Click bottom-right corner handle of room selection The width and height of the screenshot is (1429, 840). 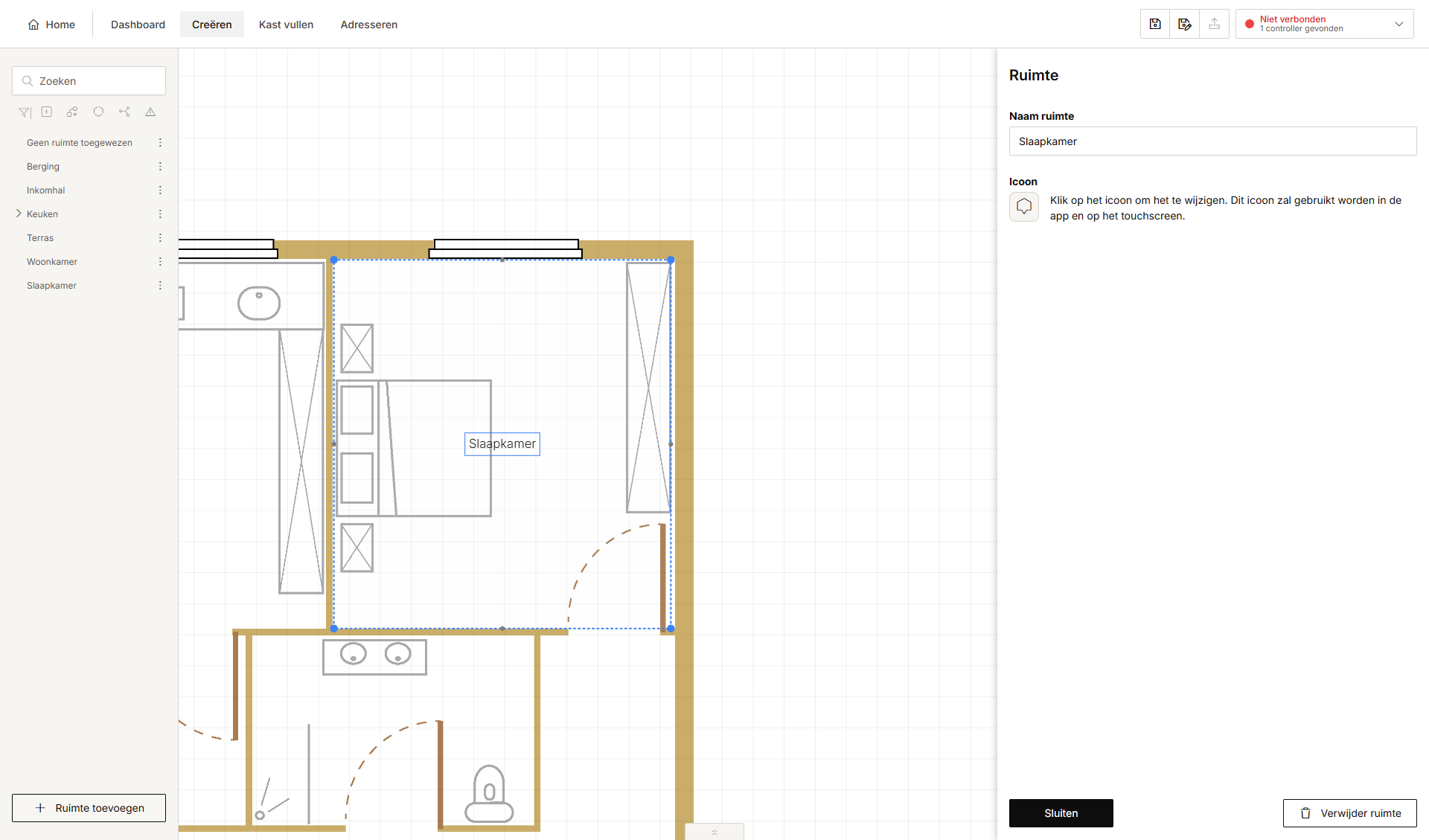coord(671,629)
